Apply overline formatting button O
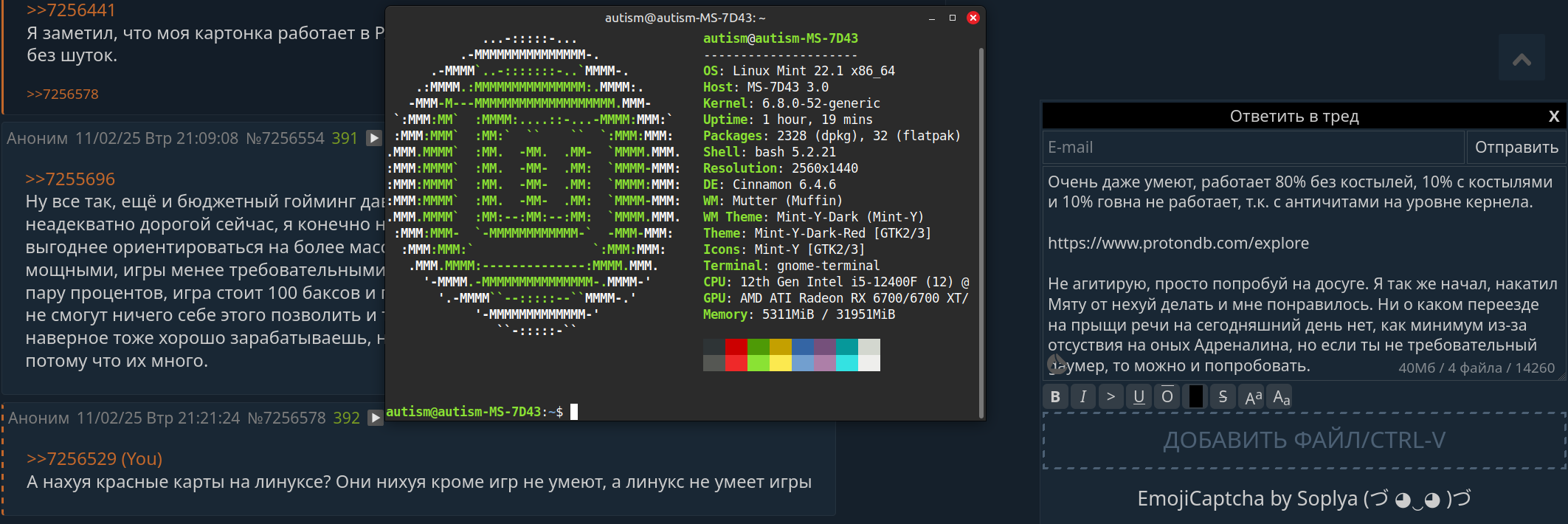Viewport: 1568px width, 524px height. point(1167,396)
